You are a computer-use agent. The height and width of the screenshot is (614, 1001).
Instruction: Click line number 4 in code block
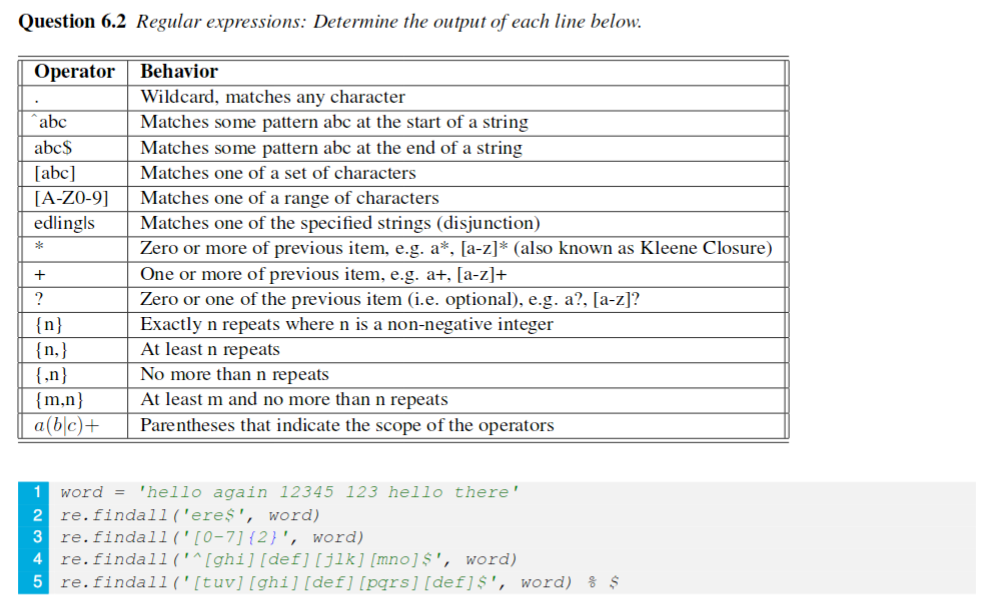point(36,560)
